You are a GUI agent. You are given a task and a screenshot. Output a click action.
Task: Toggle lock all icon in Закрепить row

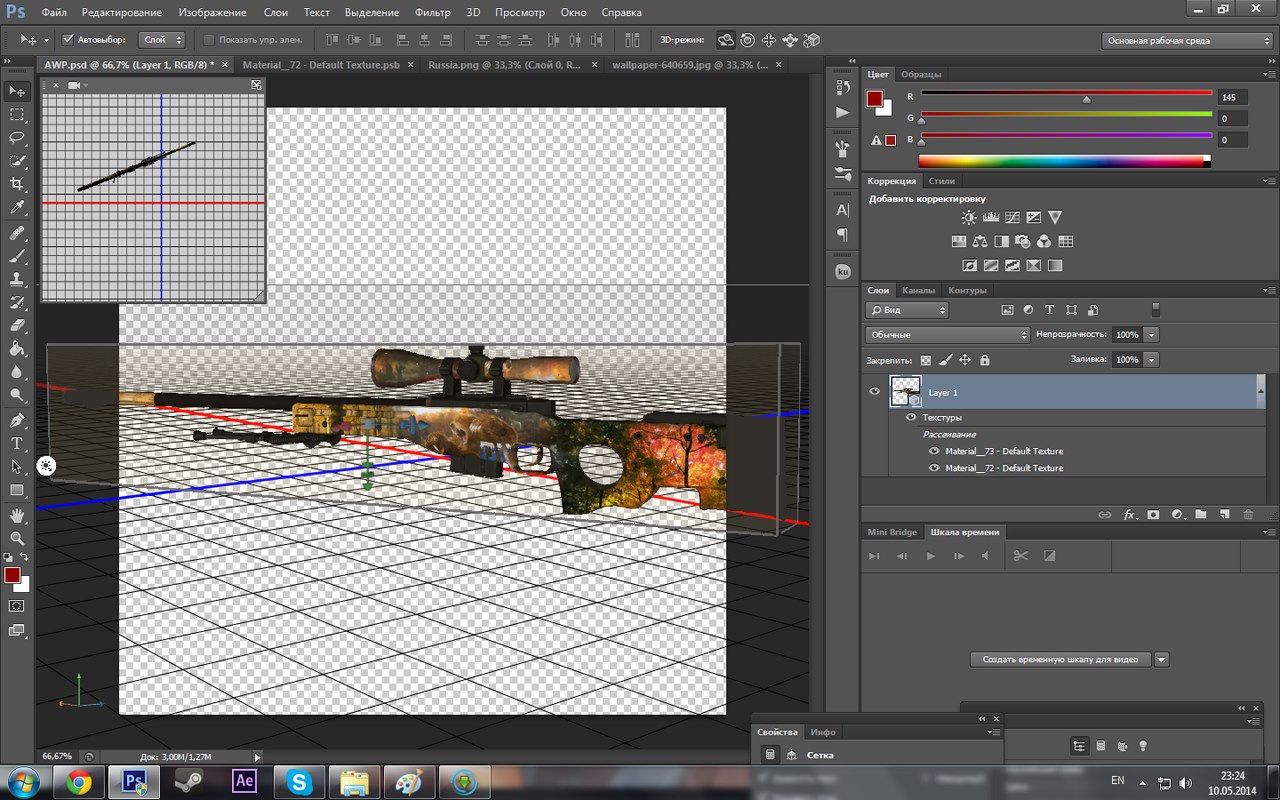[x=984, y=359]
